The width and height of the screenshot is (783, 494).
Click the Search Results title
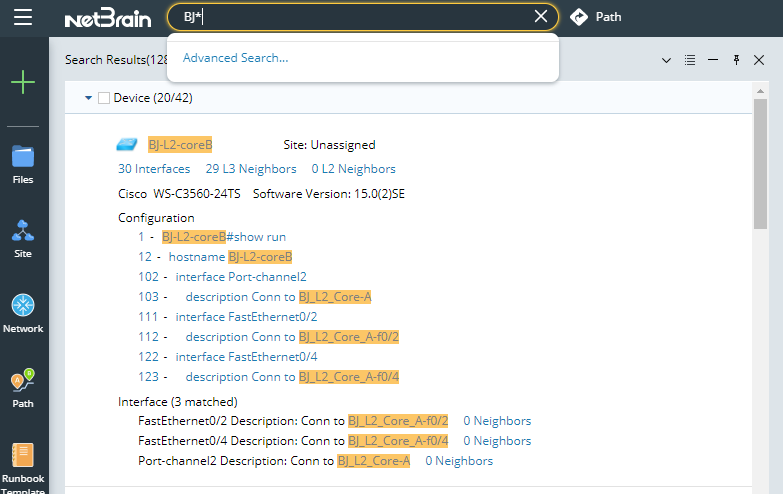click(x=116, y=60)
